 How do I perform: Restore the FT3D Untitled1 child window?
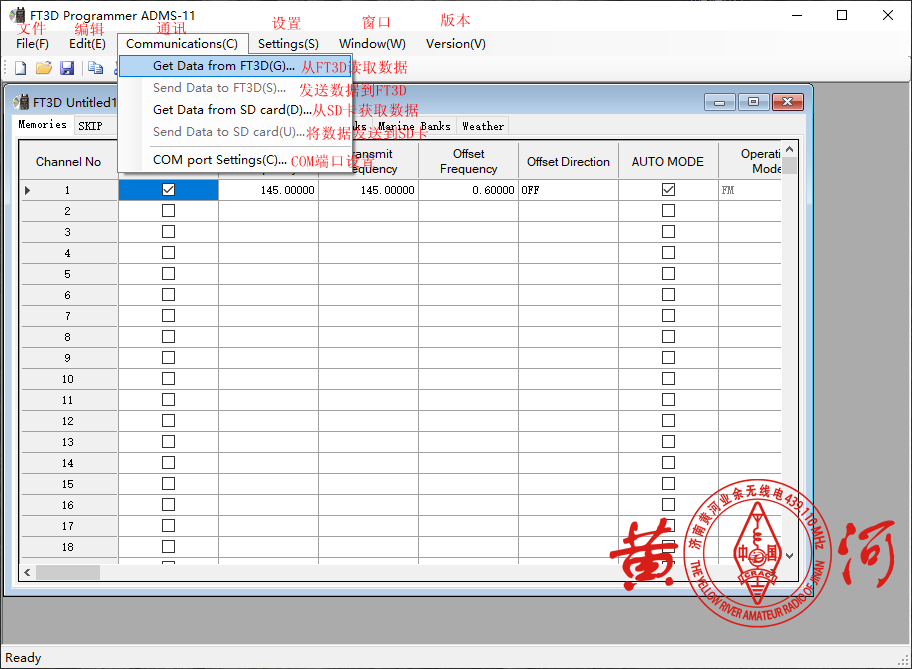point(753,102)
